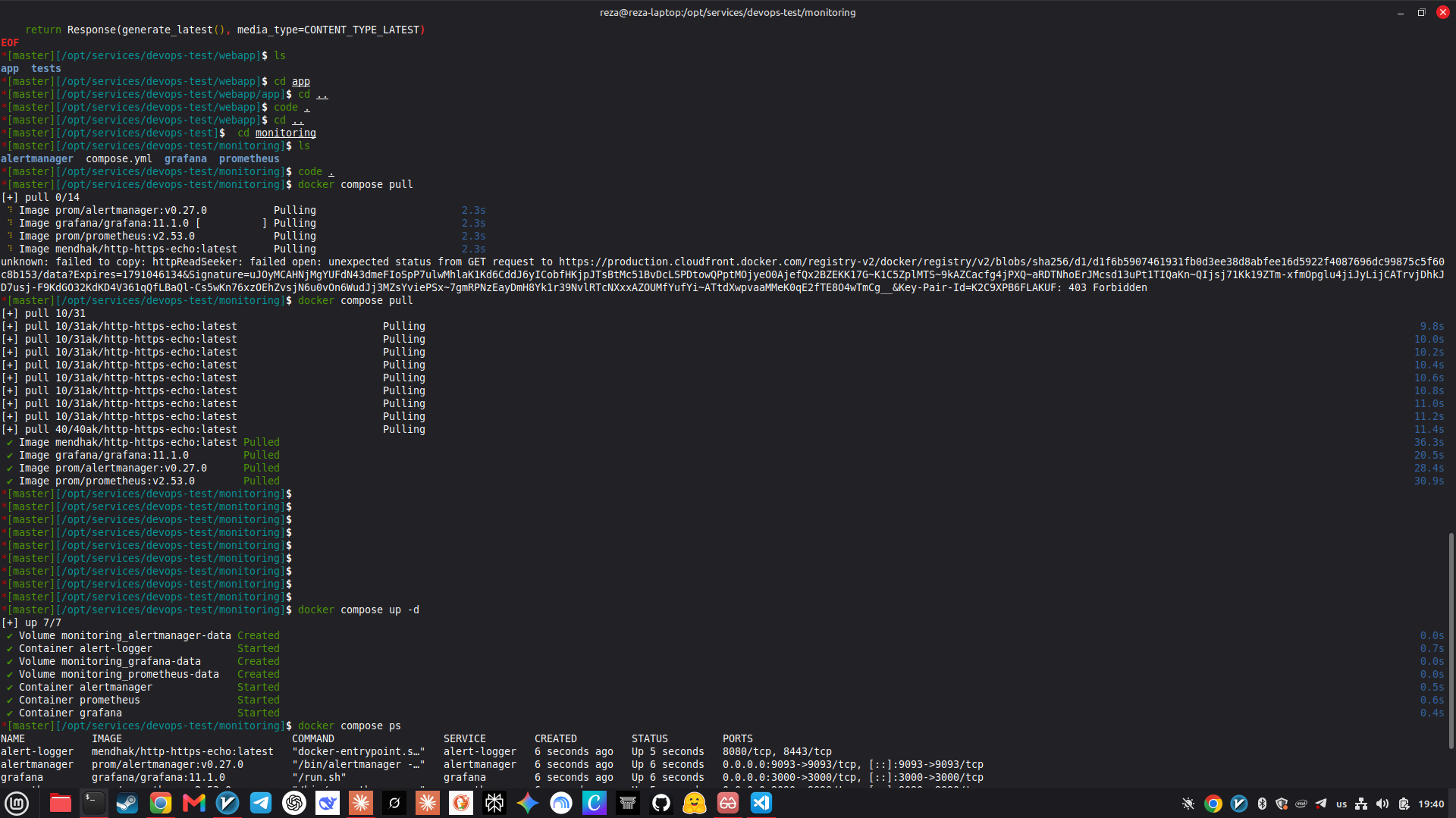The width and height of the screenshot is (1456, 818).
Task: Open the red Files folder launcher
Action: pyautogui.click(x=61, y=803)
